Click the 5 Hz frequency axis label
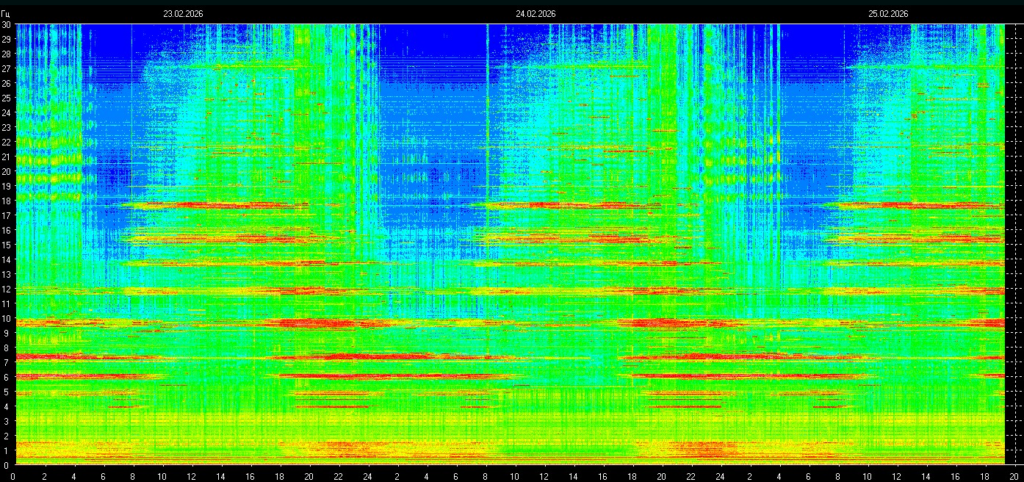Viewport: 1024px width, 482px height. [x=6, y=392]
